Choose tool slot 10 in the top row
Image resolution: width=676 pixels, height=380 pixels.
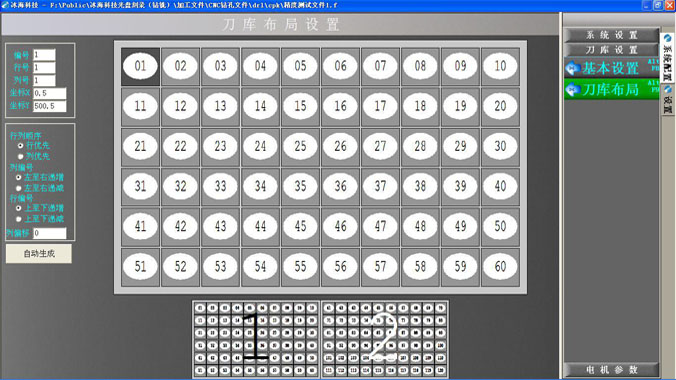point(500,66)
